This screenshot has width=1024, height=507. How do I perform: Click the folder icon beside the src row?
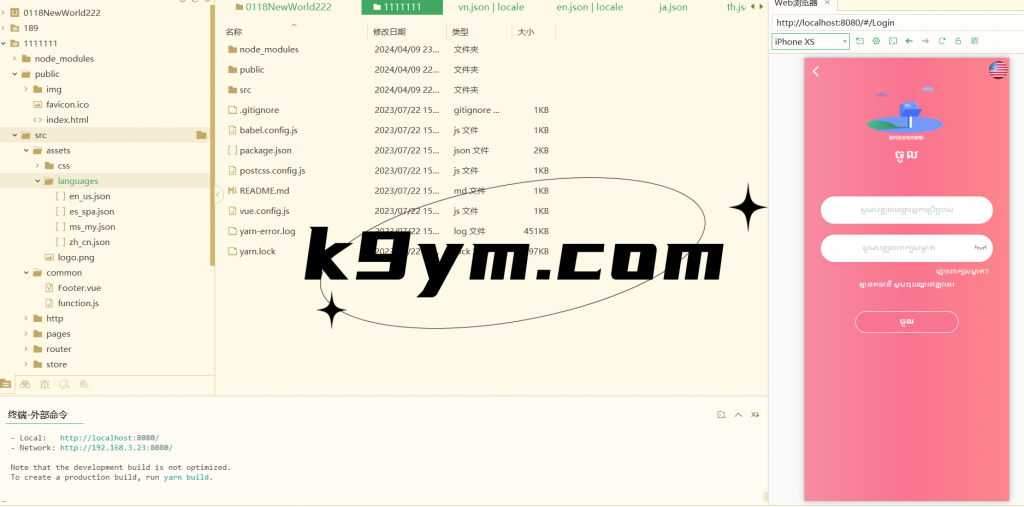click(201, 135)
